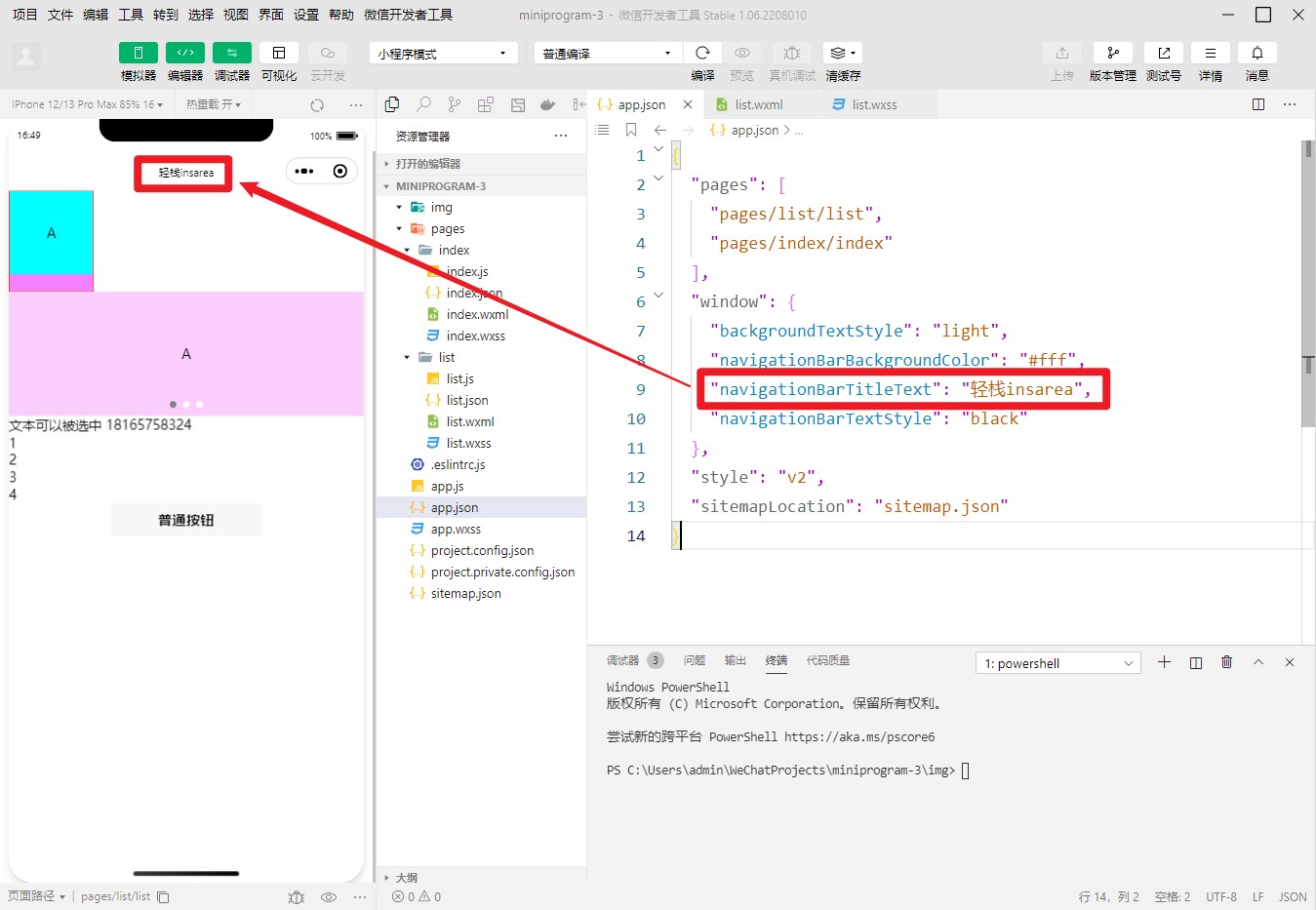This screenshot has height=910, width=1316.
Task: Click the upload (上传) icon
Action: point(1062,53)
